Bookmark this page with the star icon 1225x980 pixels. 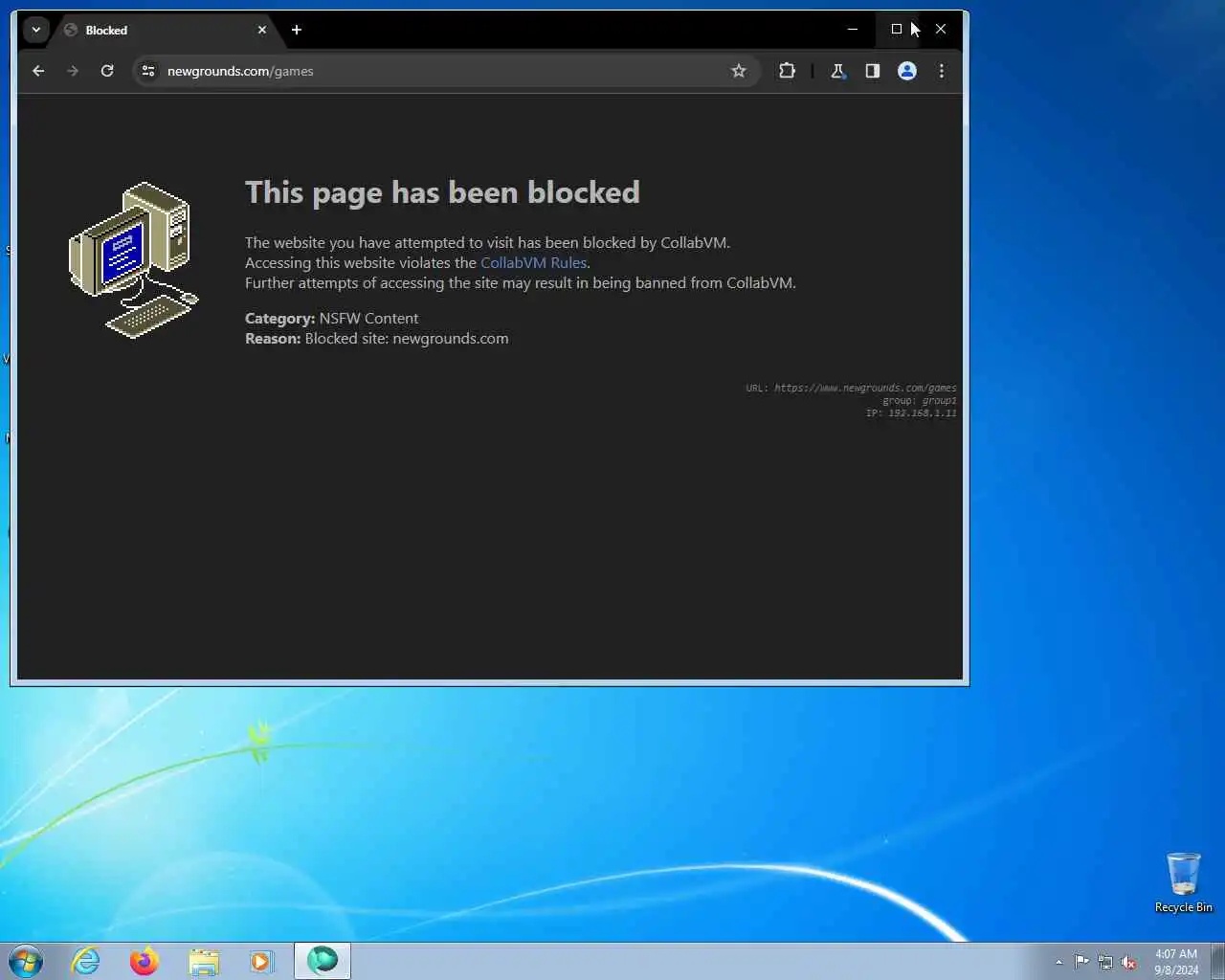point(739,71)
